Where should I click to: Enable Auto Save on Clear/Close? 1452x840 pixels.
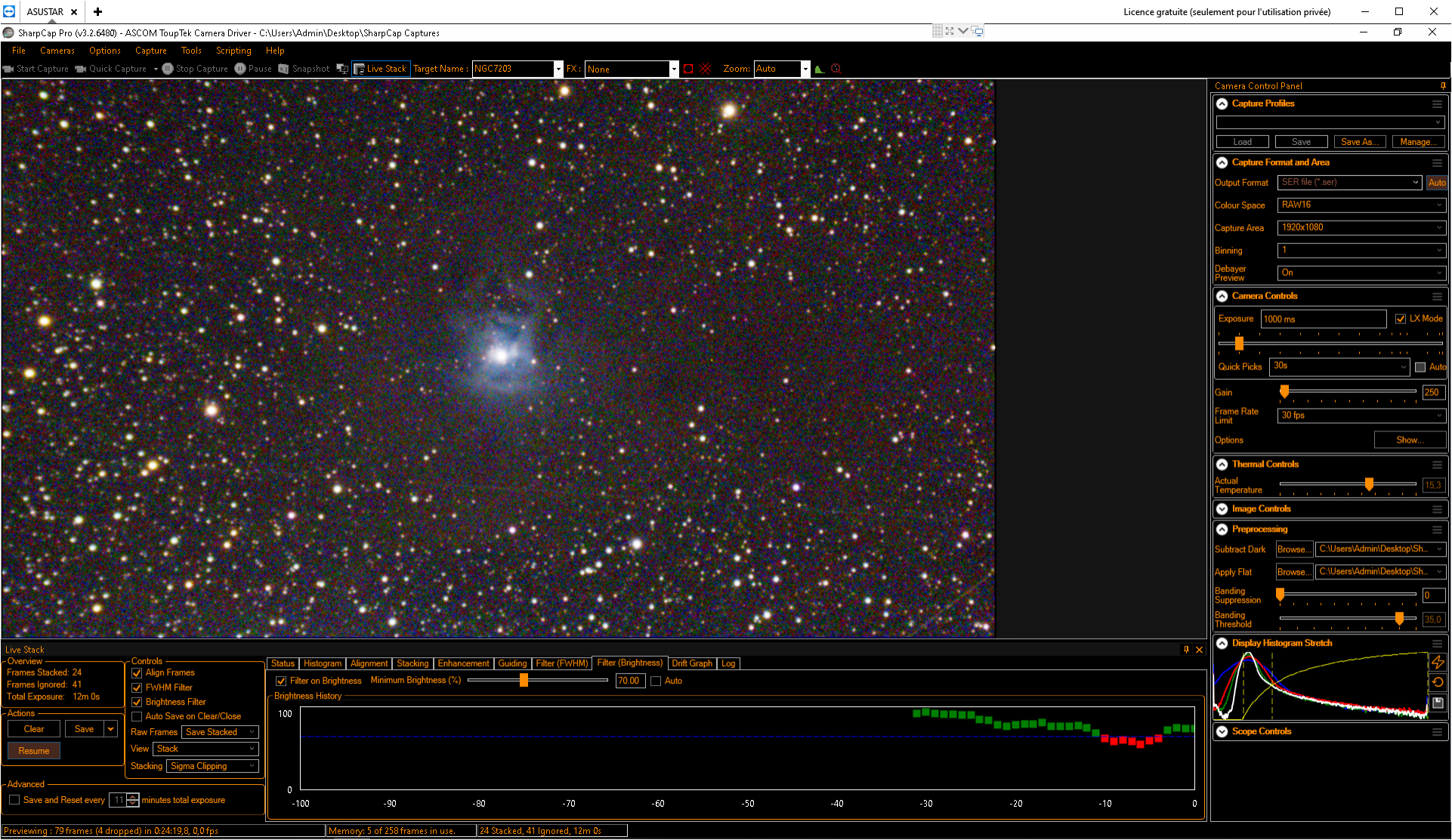click(137, 716)
